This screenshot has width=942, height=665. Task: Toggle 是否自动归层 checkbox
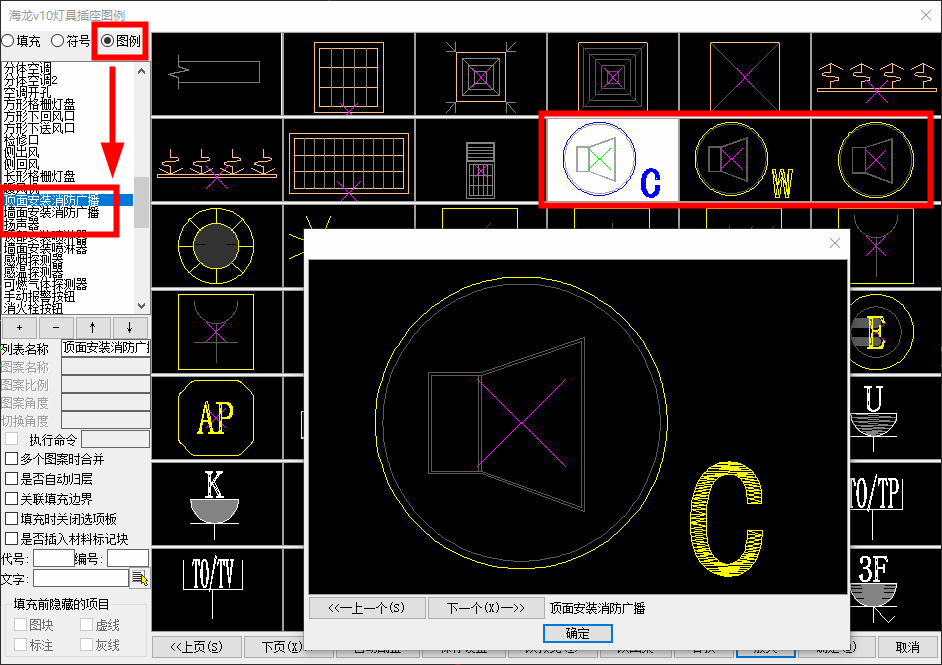[12, 479]
